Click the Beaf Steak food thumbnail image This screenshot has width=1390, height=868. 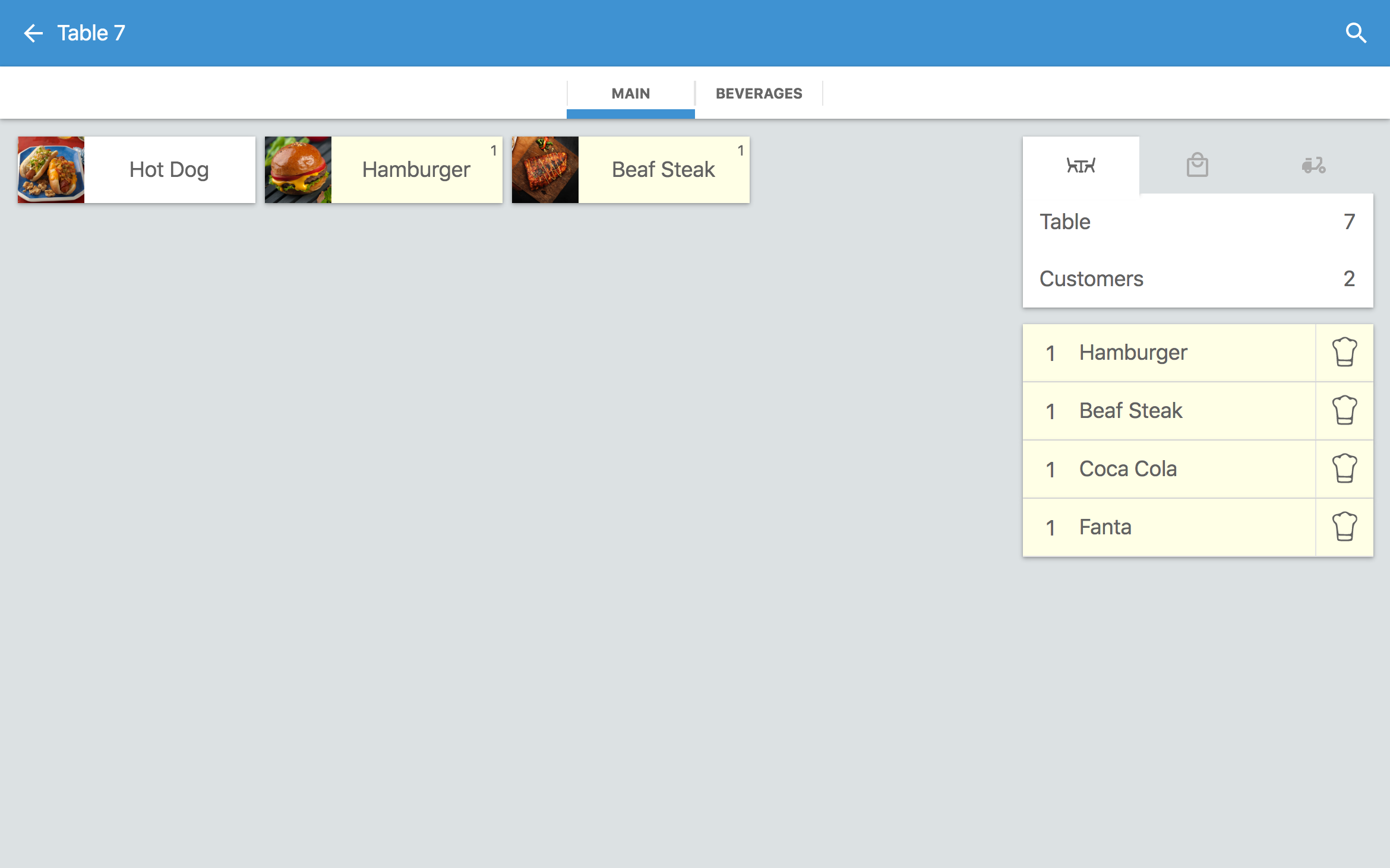pos(546,169)
